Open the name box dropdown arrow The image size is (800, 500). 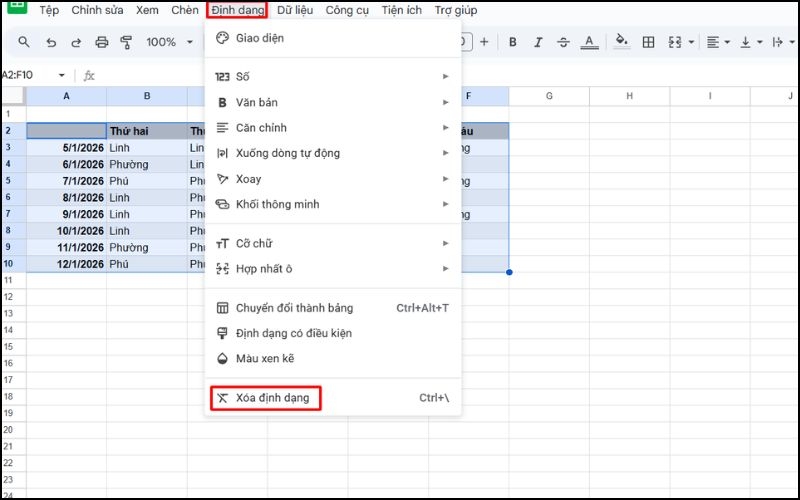pyautogui.click(x=62, y=75)
